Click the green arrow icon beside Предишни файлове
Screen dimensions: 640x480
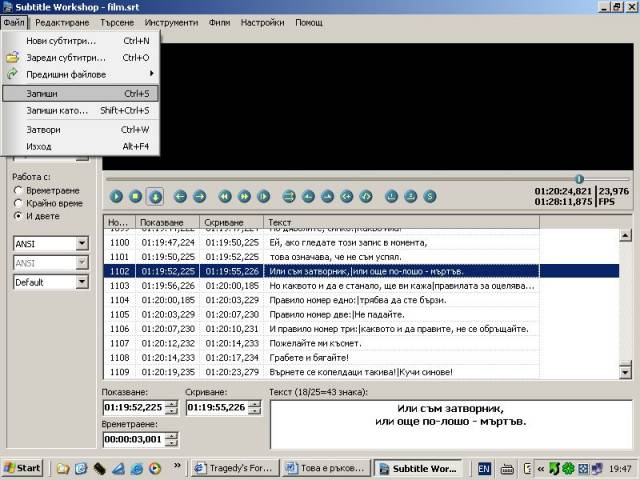(x=13, y=74)
